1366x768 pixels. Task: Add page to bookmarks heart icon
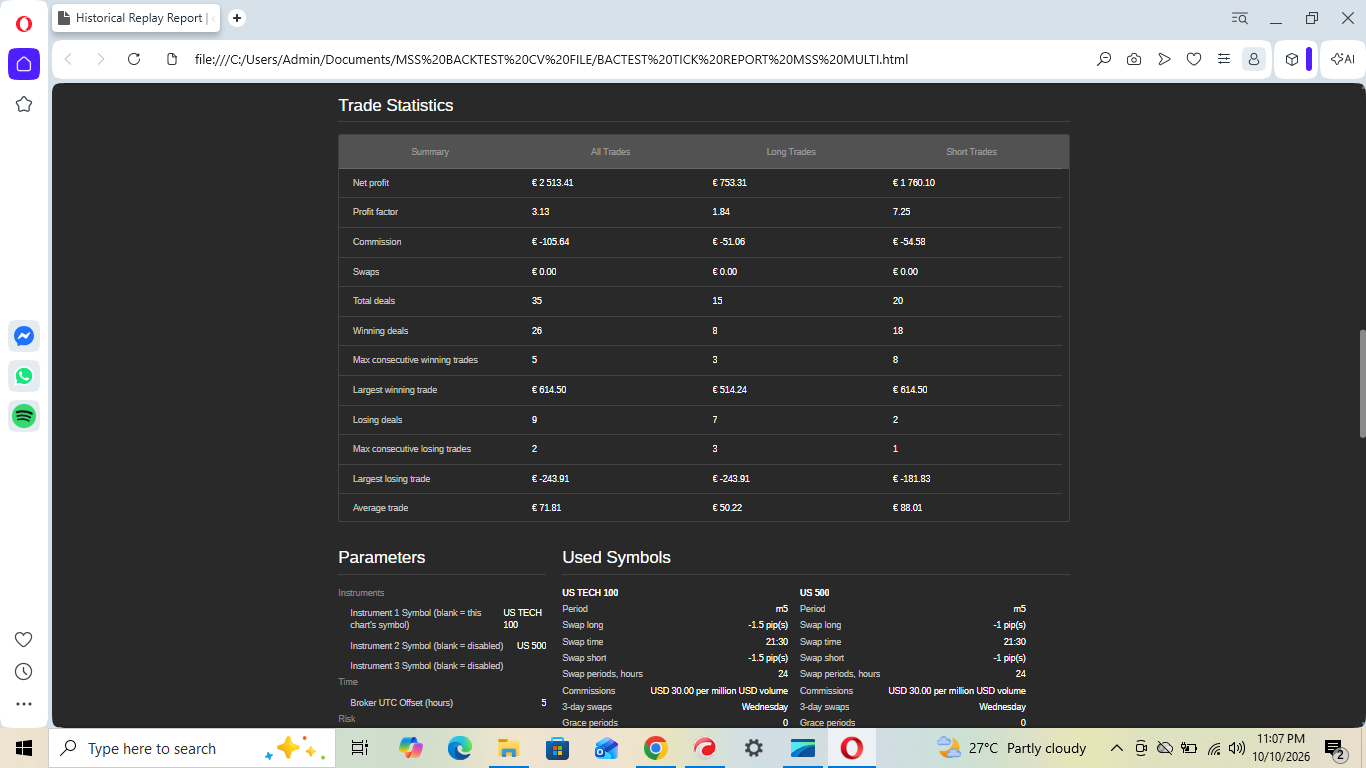tap(1194, 59)
